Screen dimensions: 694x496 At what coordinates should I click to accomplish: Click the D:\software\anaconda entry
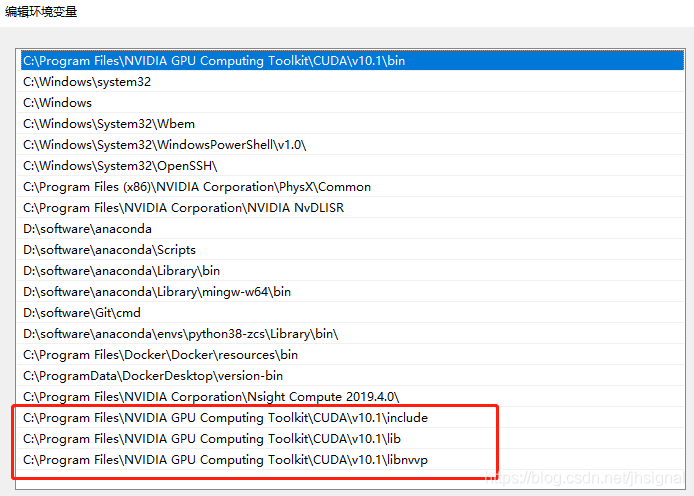click(x=87, y=229)
